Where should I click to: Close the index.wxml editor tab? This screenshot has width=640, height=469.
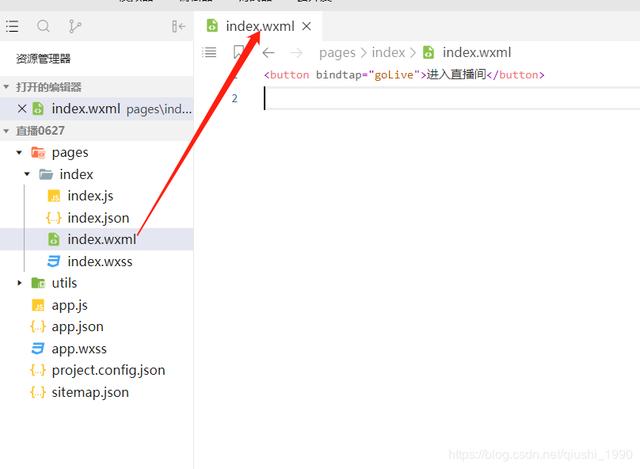(x=307, y=26)
